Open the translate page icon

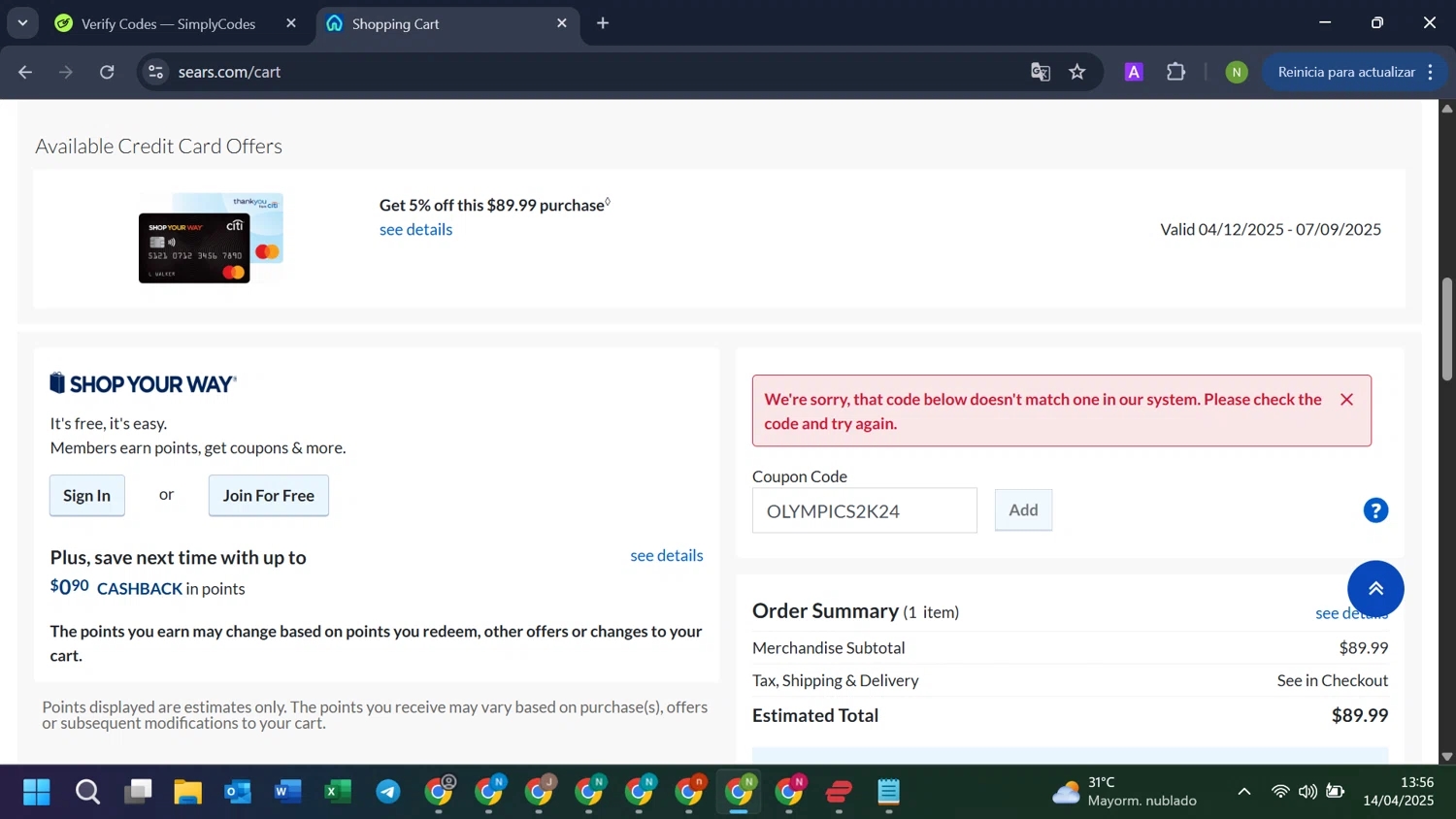[x=1041, y=72]
